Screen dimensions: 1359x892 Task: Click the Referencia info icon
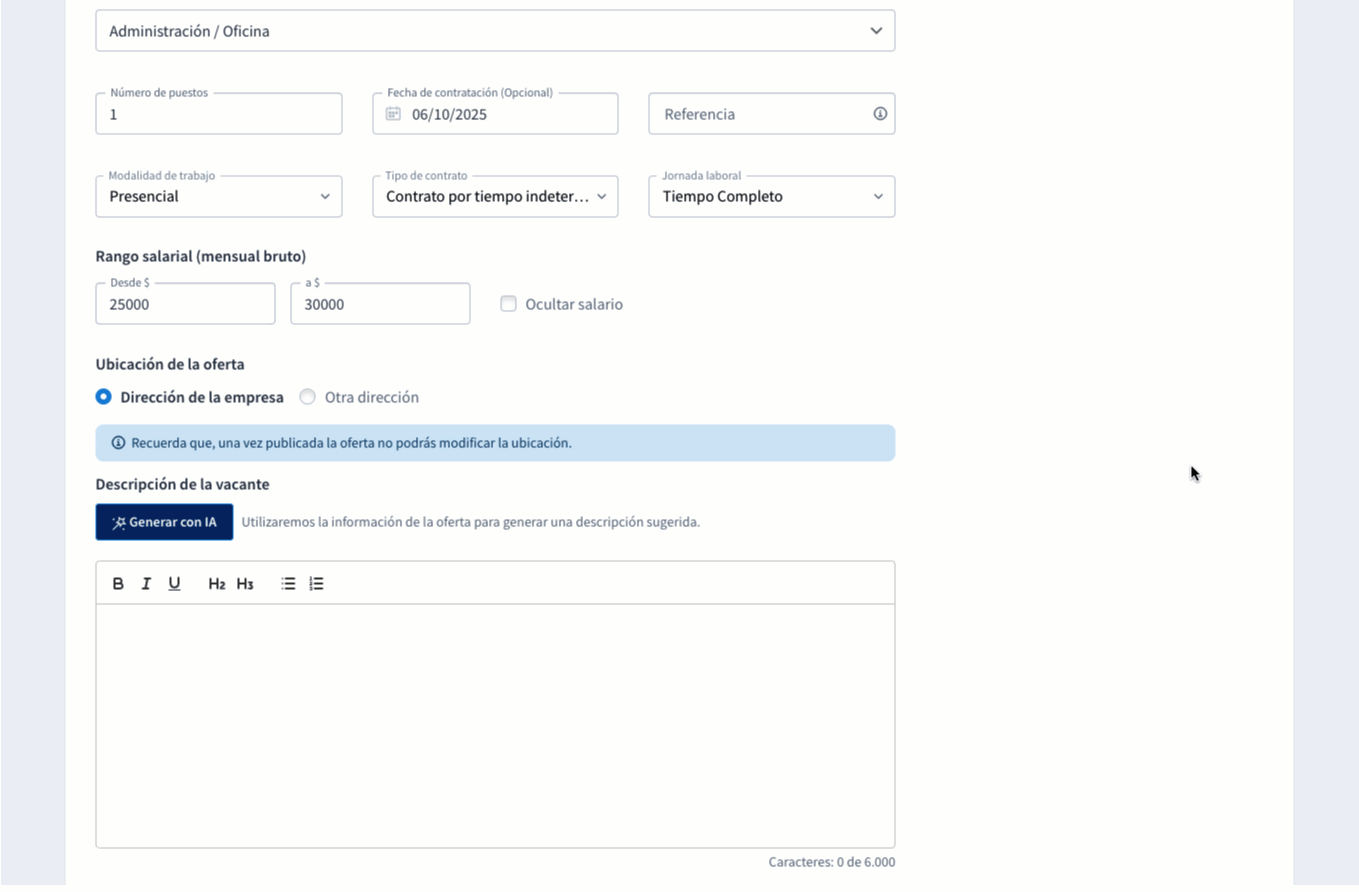pyautogui.click(x=880, y=114)
